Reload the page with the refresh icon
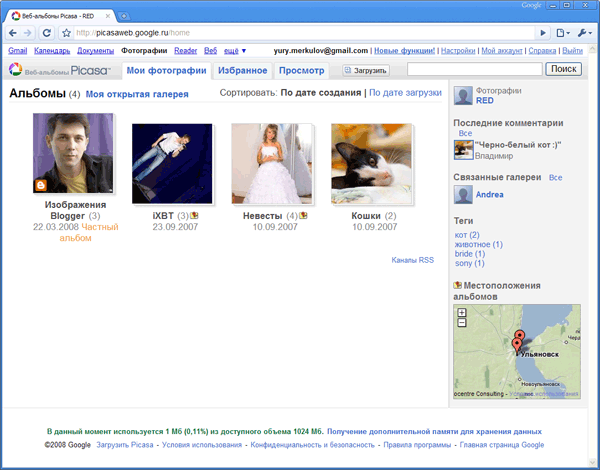This screenshot has width=600, height=470. 47,33
